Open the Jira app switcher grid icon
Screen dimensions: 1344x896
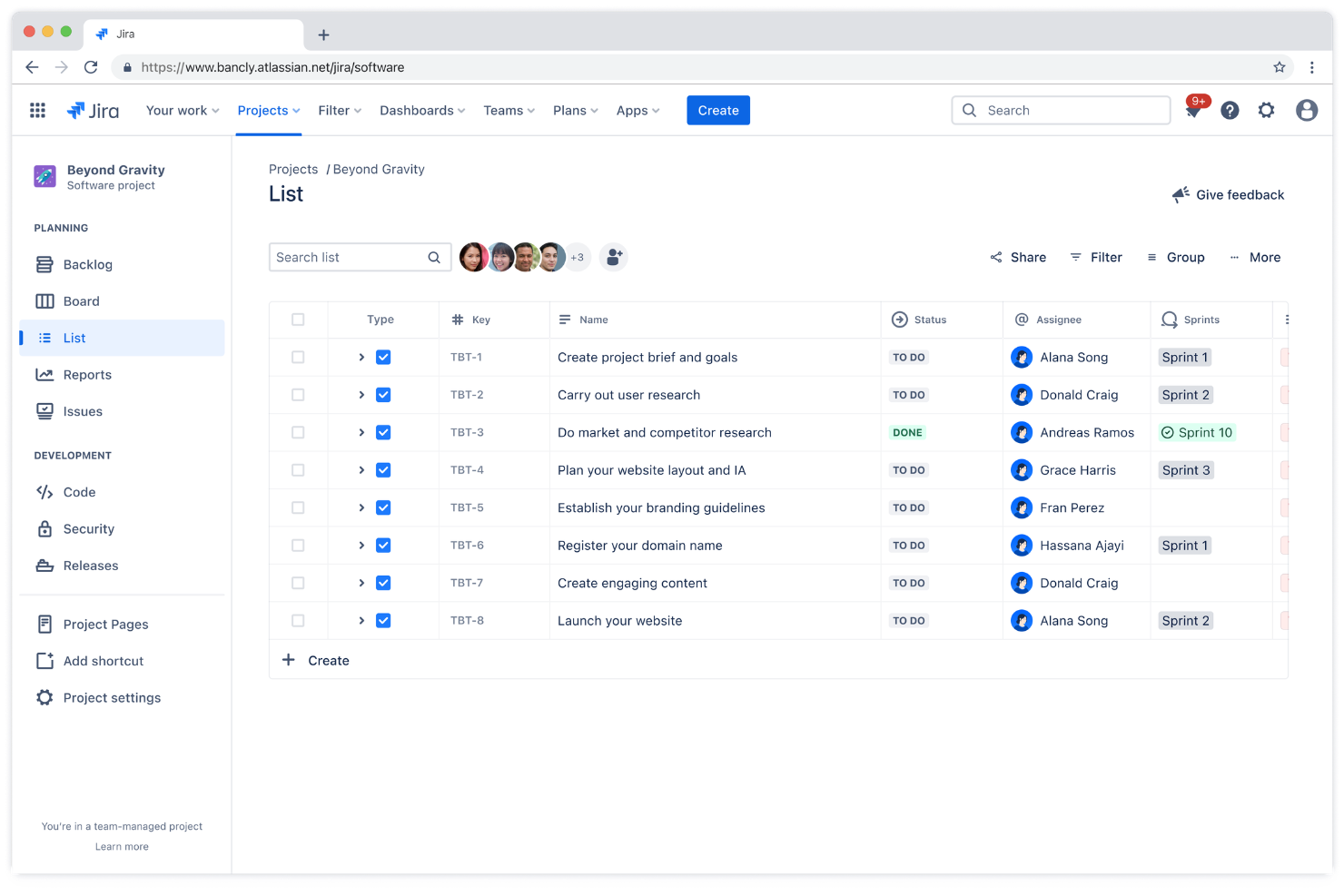[x=37, y=110]
